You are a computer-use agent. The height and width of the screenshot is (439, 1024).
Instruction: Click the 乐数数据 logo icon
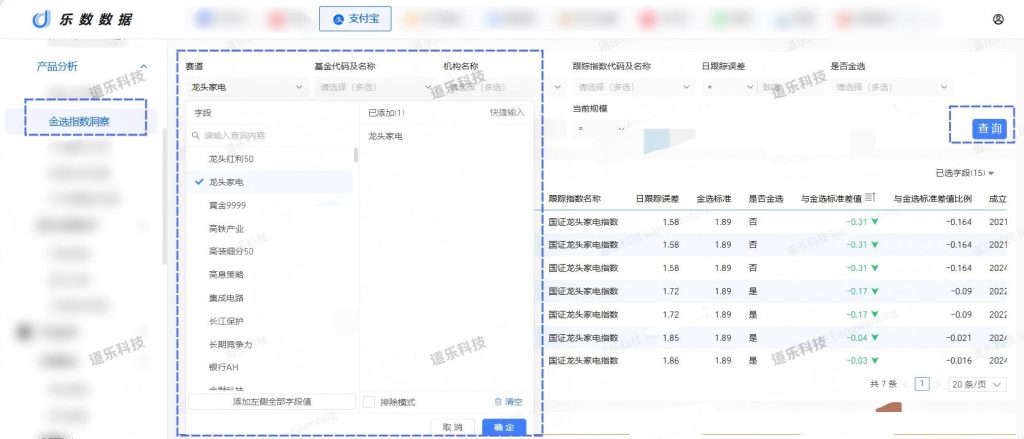41,20
